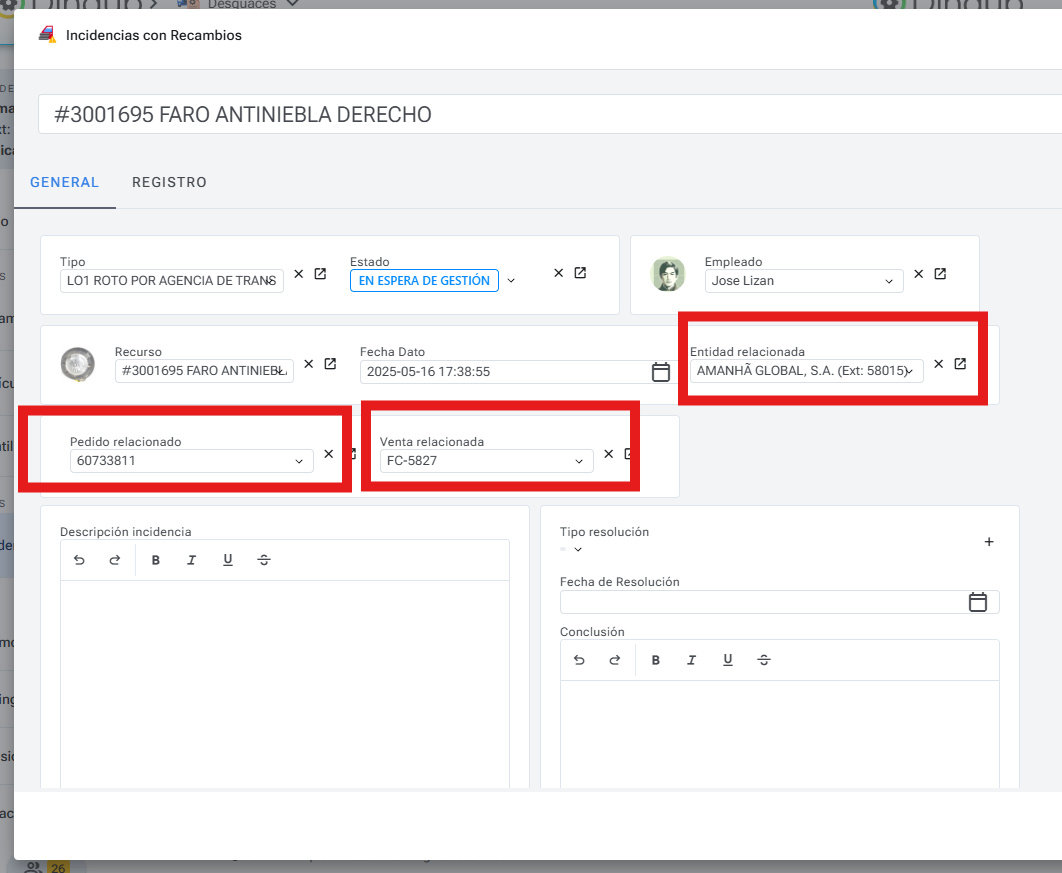Undo in the Conclusión editor
The width and height of the screenshot is (1062, 873).
point(579,660)
